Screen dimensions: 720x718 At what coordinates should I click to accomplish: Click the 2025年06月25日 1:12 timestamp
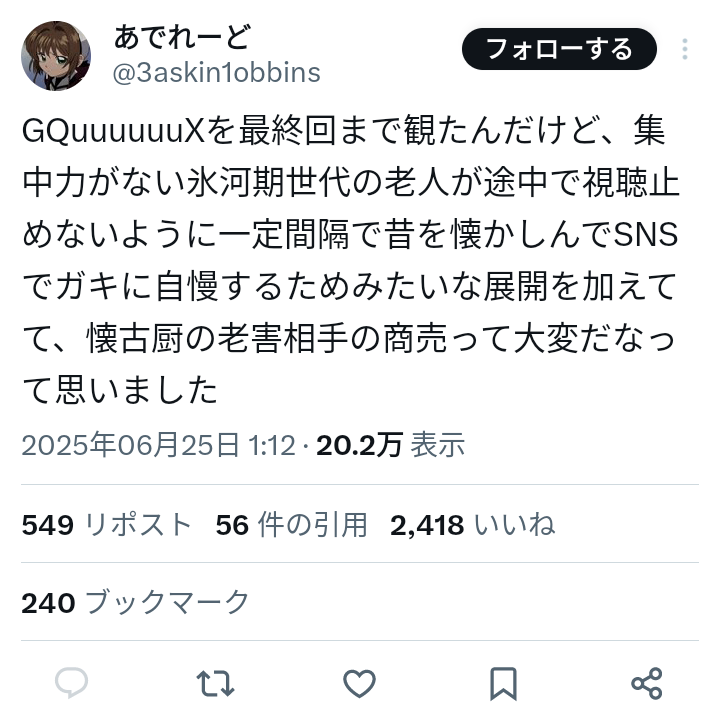[x=158, y=445]
